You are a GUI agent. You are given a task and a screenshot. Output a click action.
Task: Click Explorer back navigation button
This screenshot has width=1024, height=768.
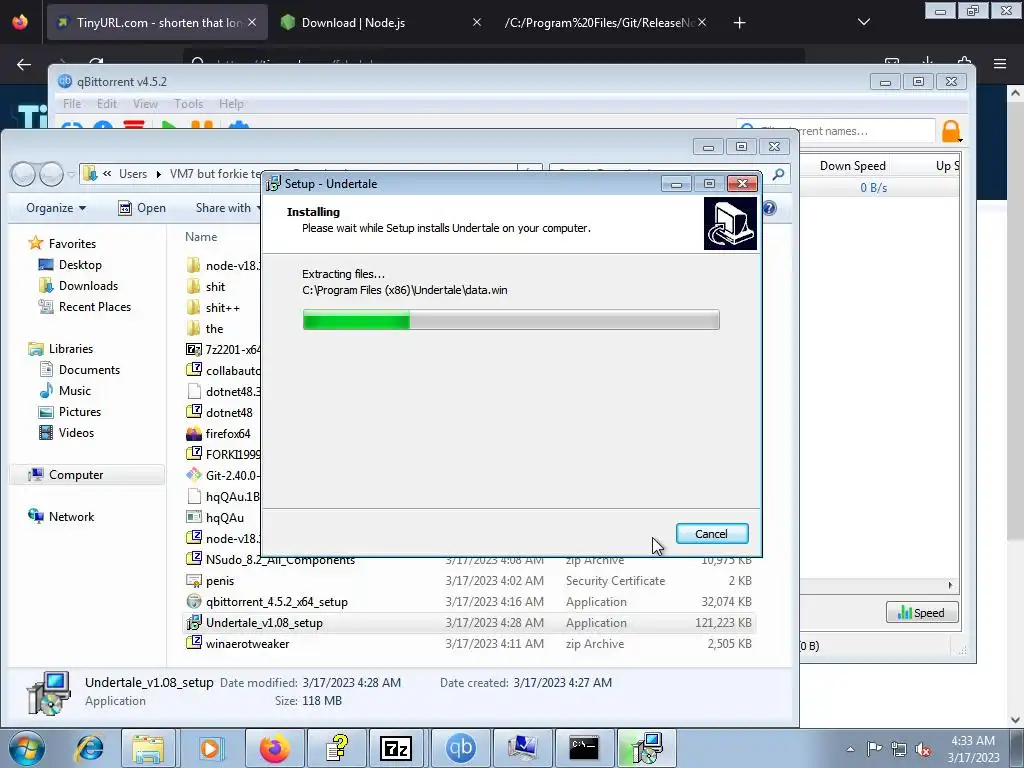tap(24, 174)
